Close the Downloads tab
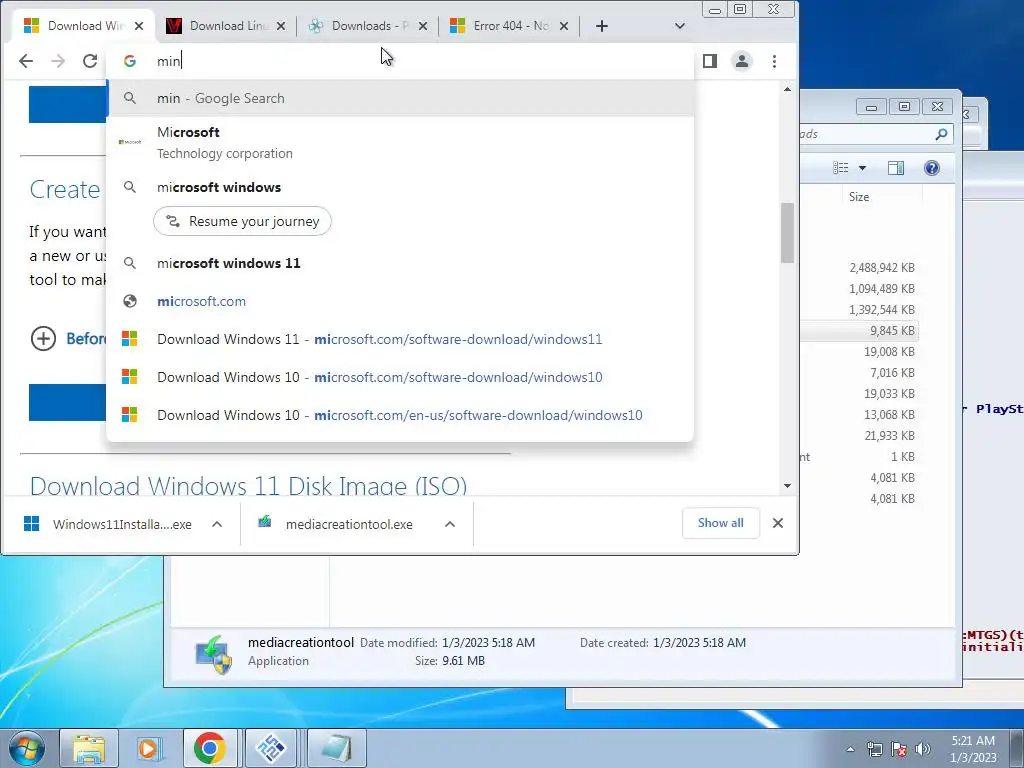 point(423,26)
